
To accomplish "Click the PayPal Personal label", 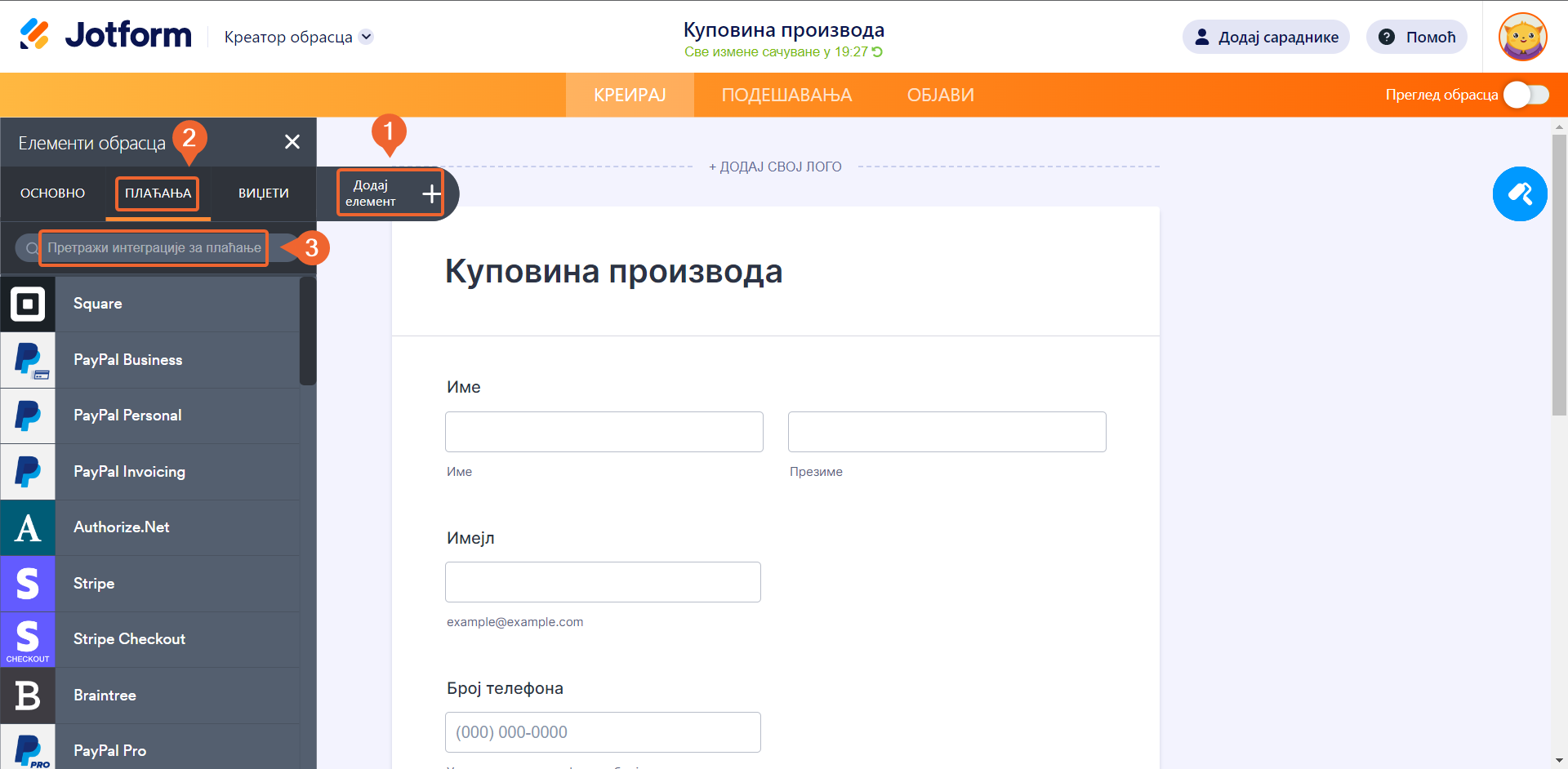I will pos(127,416).
